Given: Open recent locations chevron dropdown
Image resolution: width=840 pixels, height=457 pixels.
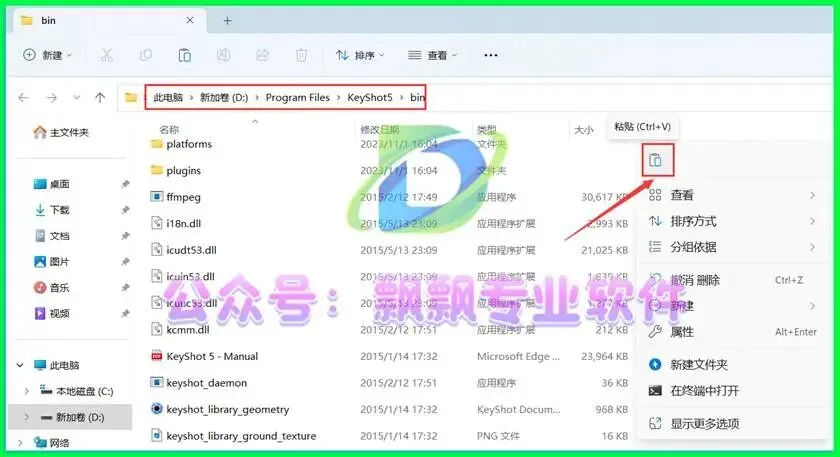Looking at the screenshot, I should tap(77, 98).
